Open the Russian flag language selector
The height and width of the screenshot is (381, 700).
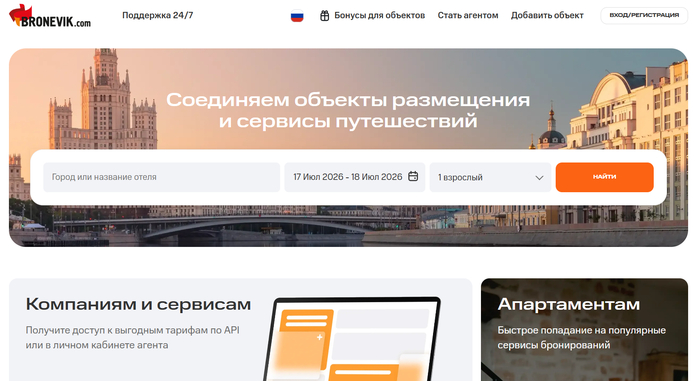297,16
